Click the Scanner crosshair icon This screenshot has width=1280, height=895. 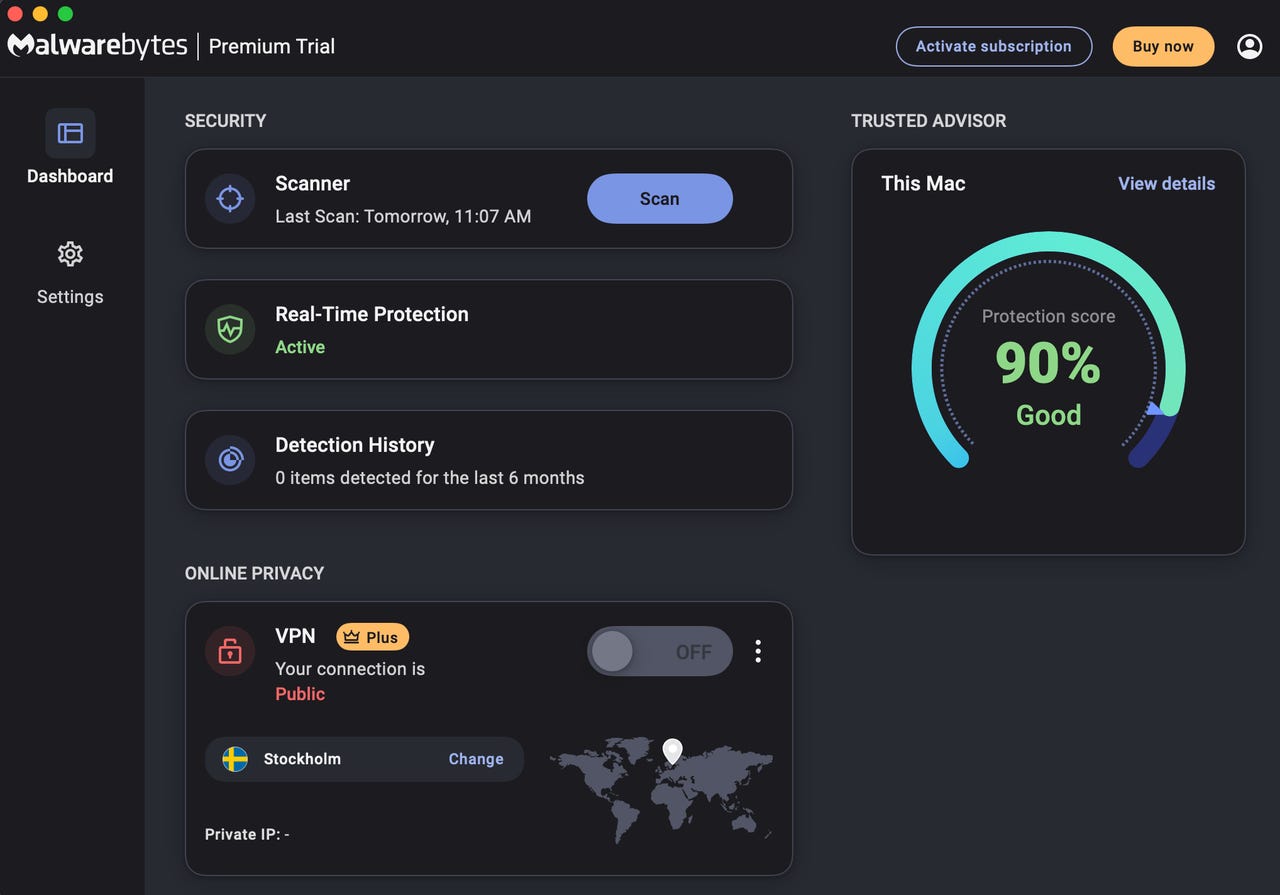tap(230, 199)
